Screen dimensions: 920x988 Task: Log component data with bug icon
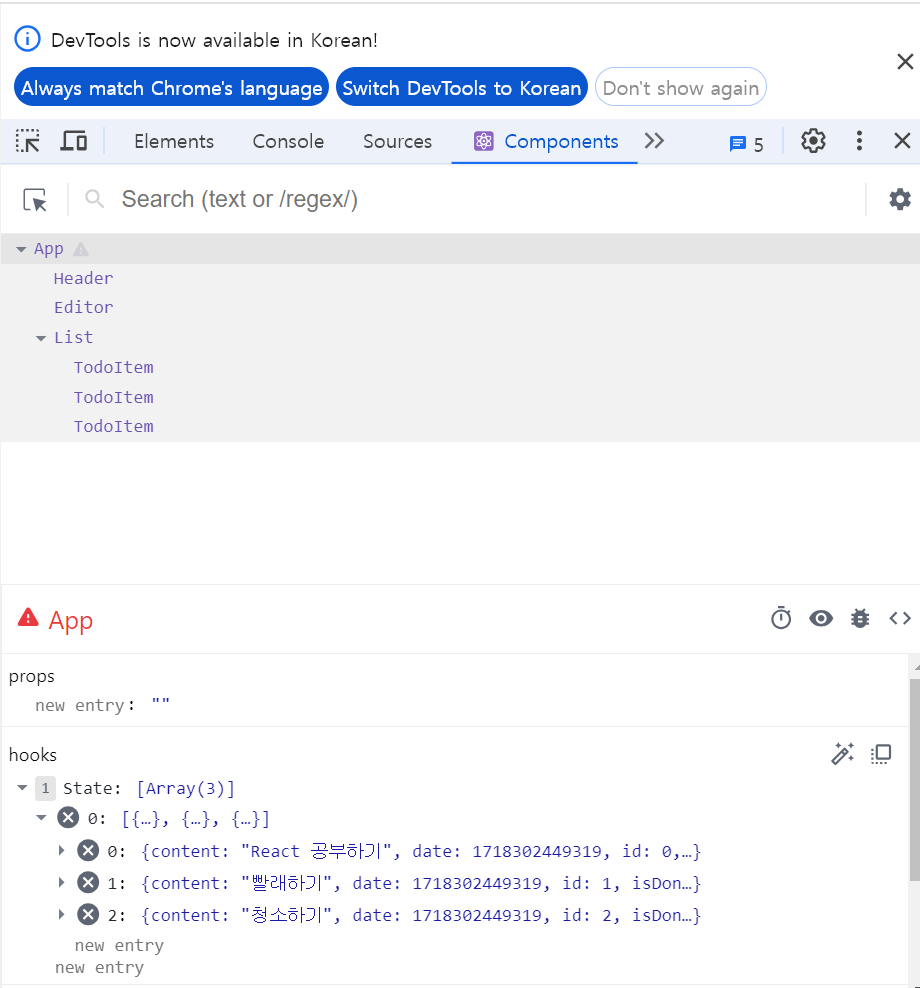point(860,618)
